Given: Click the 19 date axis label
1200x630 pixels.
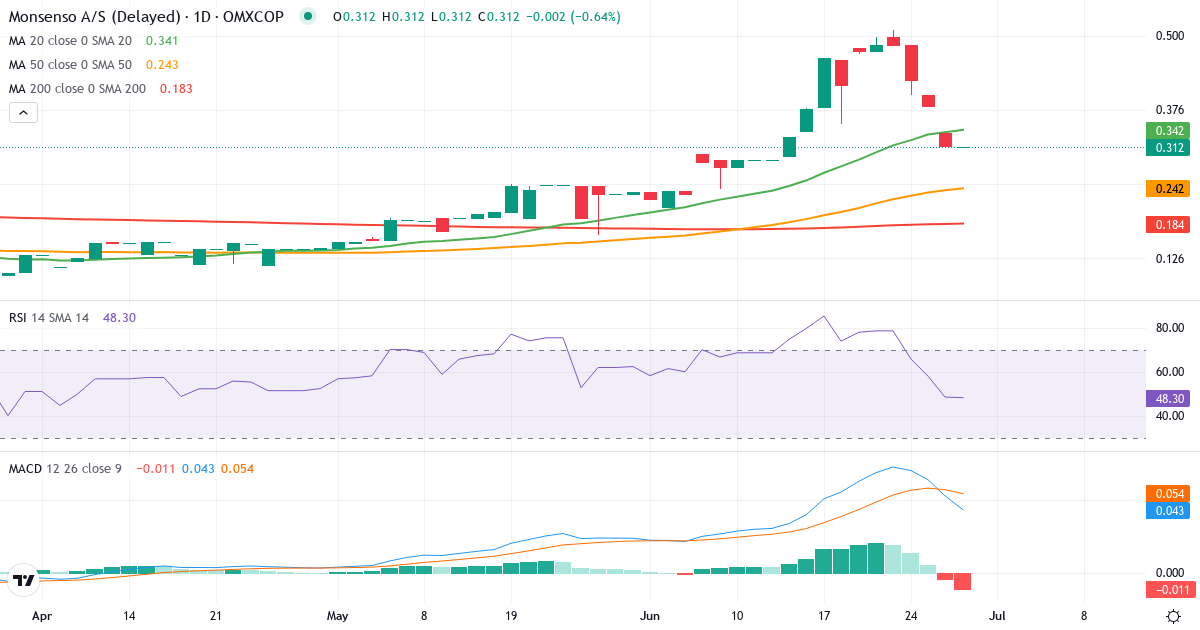Looking at the screenshot, I should pyautogui.click(x=511, y=616).
